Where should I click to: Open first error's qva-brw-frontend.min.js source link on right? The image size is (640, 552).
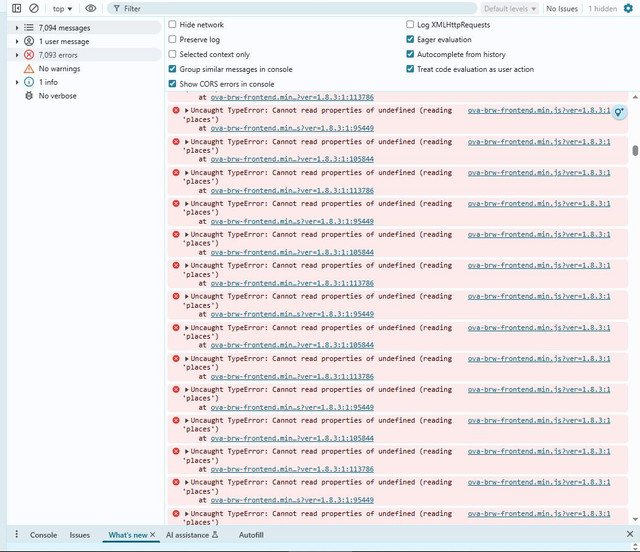(539, 110)
